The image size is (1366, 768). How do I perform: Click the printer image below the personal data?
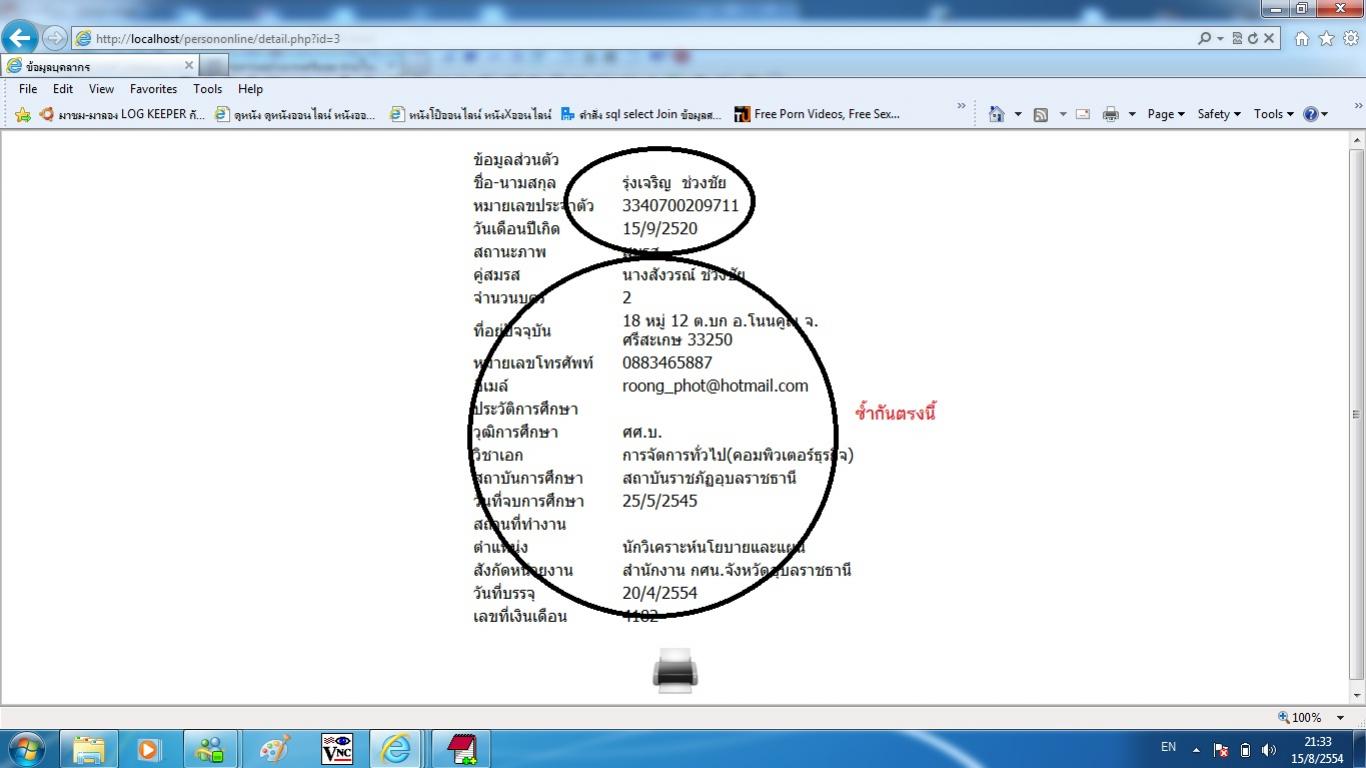pyautogui.click(x=675, y=670)
